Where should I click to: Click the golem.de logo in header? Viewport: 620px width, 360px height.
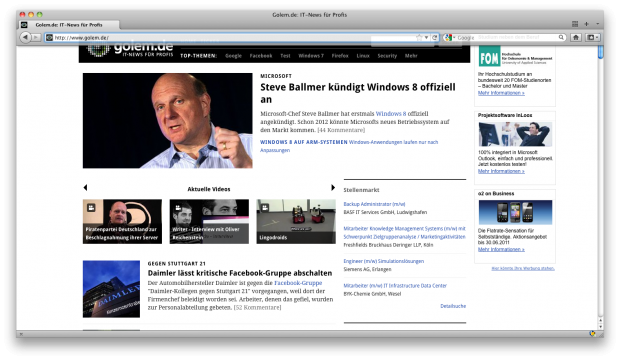[x=130, y=50]
